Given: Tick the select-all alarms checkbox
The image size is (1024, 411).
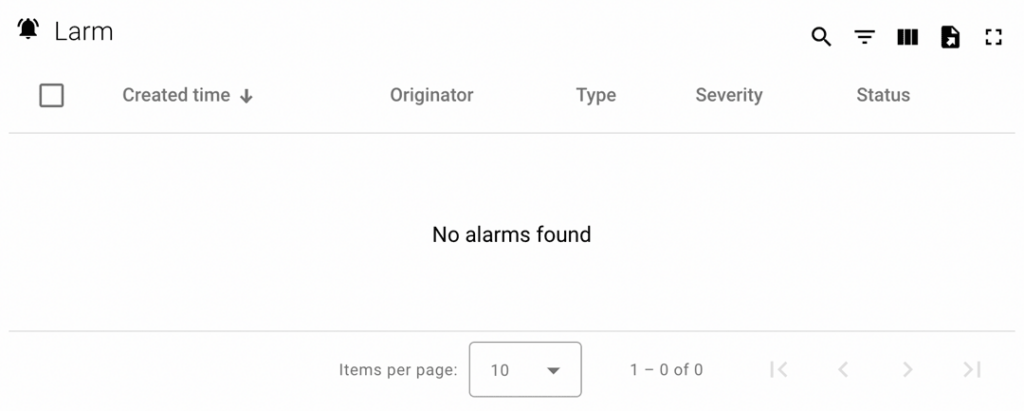Looking at the screenshot, I should click(51, 96).
